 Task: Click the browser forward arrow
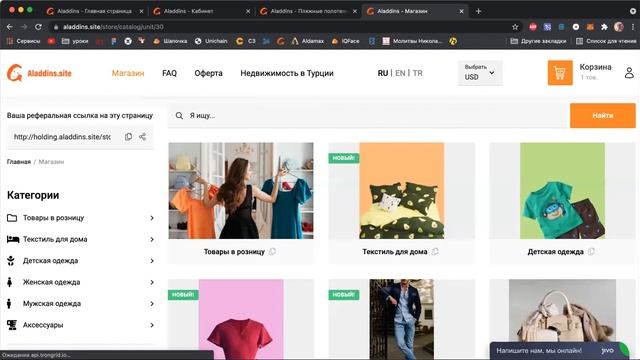pos(24,27)
